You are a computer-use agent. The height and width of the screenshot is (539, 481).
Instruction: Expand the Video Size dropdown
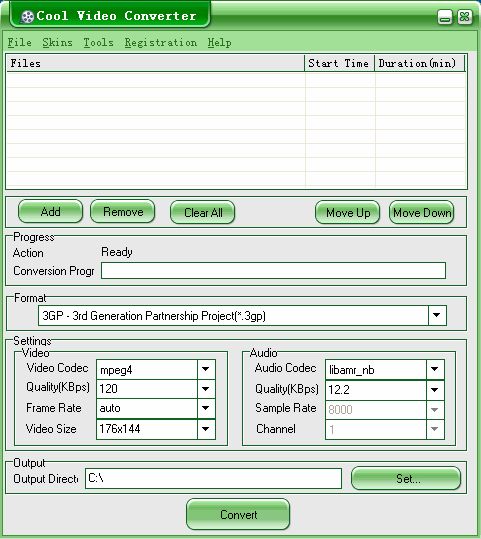pyautogui.click(x=206, y=429)
